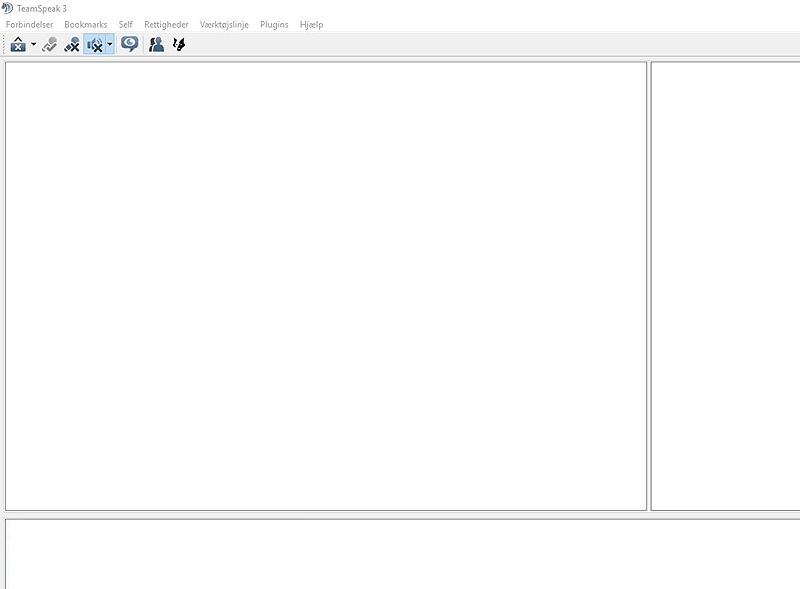The width and height of the screenshot is (800, 589).
Task: Toggle the Away status icon
Action: point(18,44)
